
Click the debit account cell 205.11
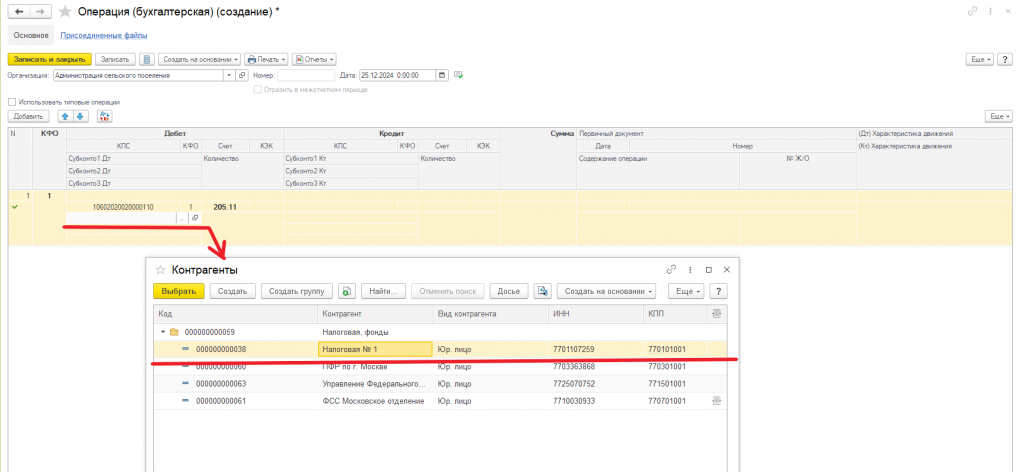pos(225,207)
